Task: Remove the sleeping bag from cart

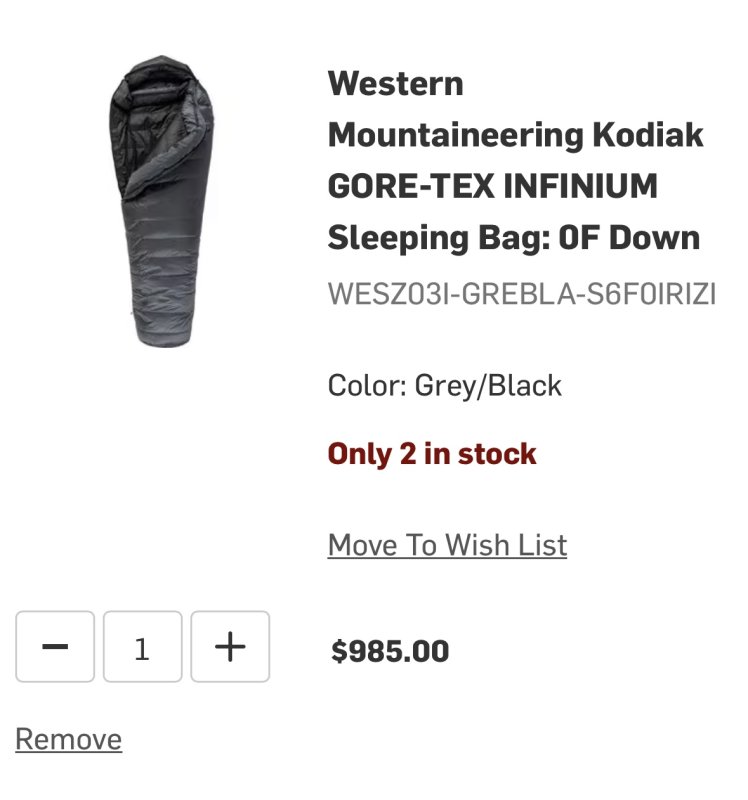Action: [68, 739]
